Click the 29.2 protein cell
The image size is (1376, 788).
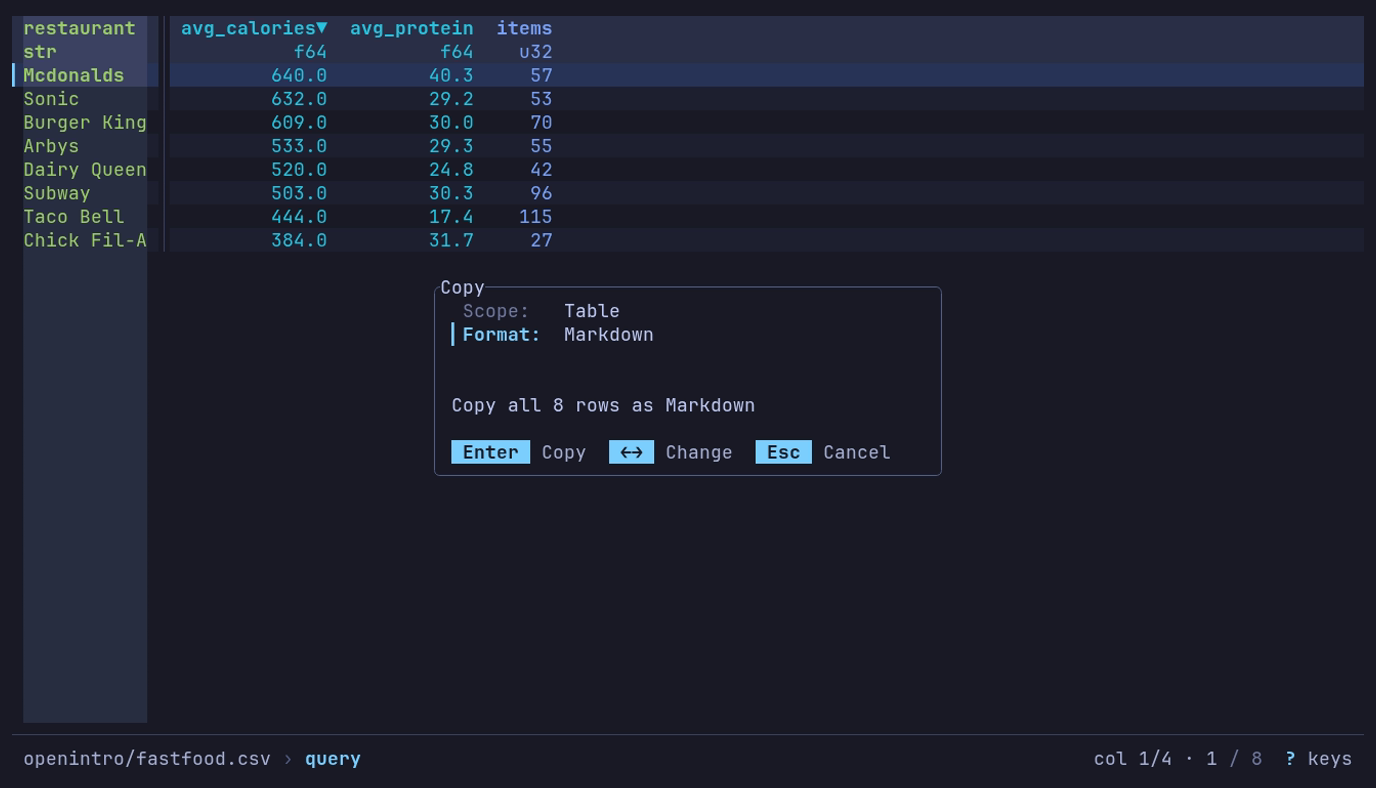click(x=451, y=99)
